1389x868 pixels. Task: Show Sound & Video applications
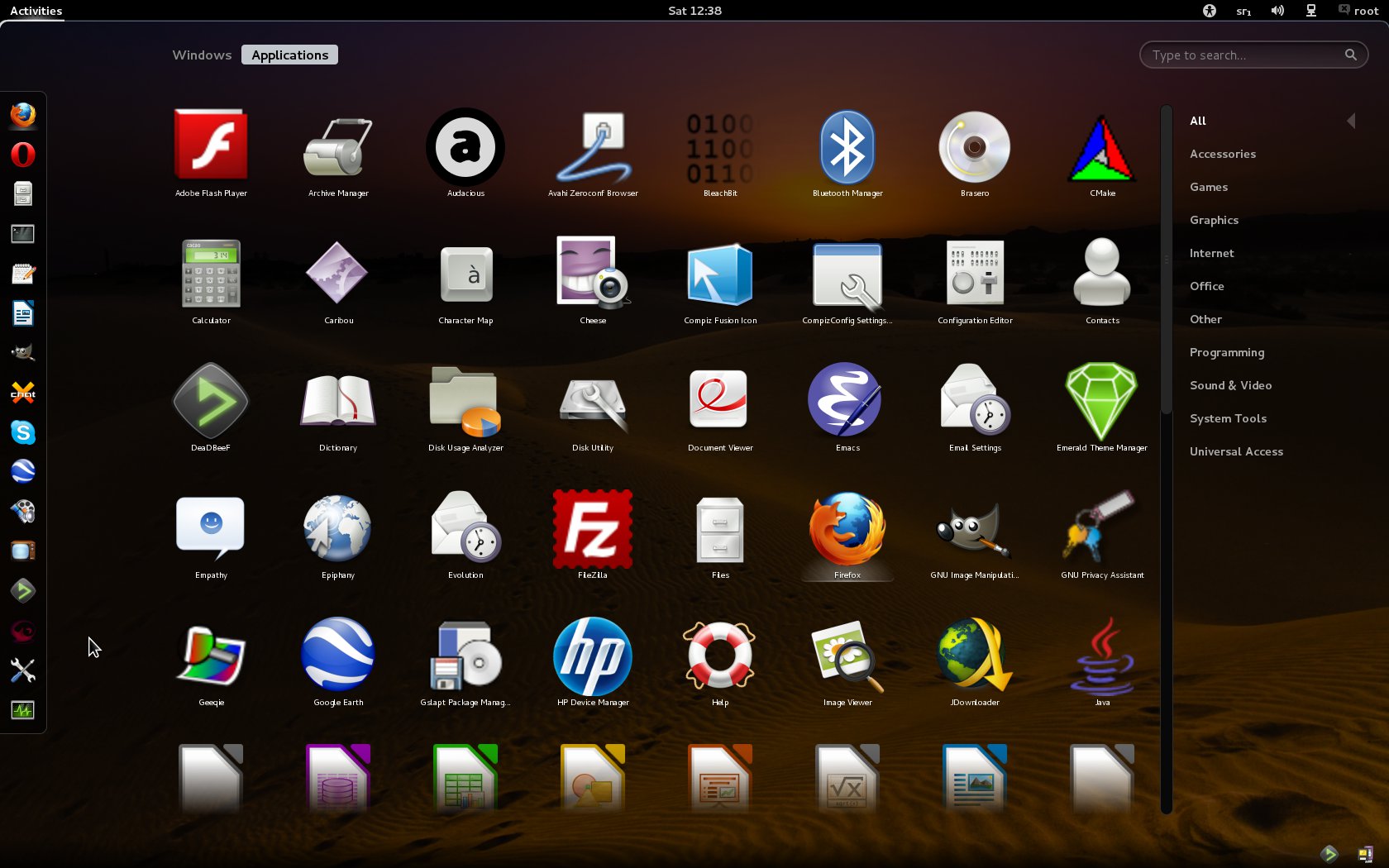1230,385
